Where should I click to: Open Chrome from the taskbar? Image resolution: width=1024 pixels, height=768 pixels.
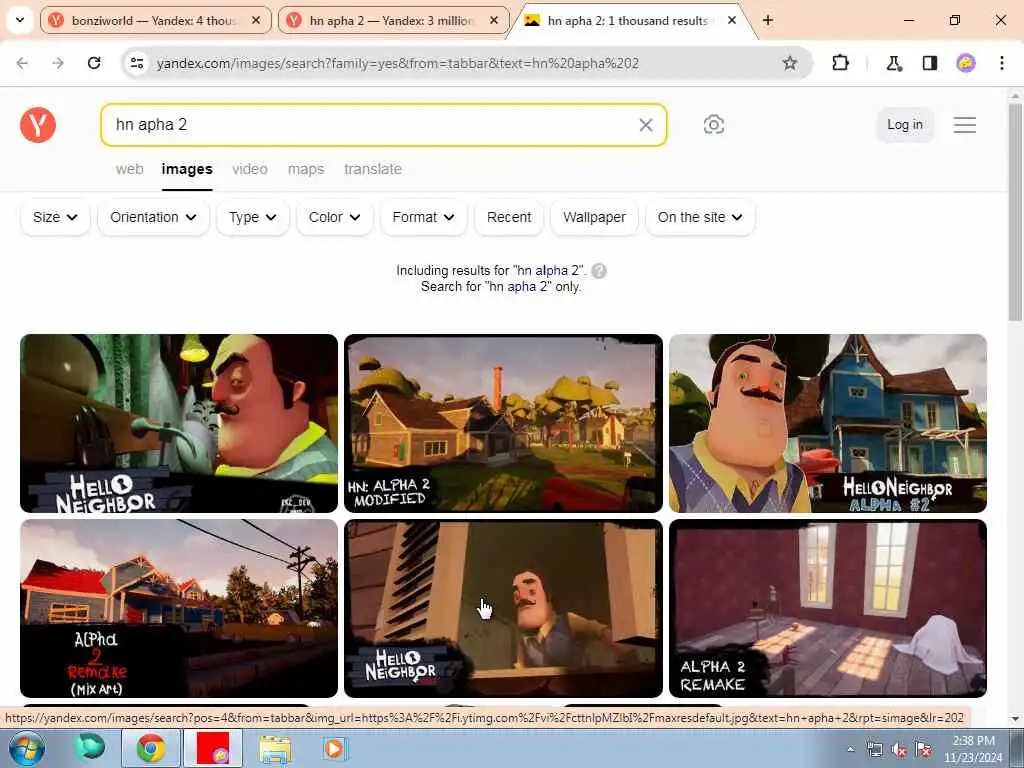point(151,748)
